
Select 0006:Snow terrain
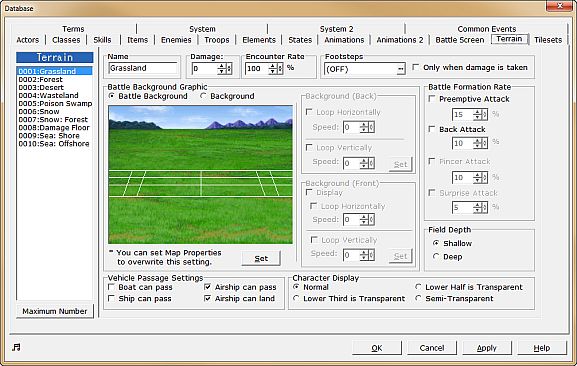(x=54, y=111)
